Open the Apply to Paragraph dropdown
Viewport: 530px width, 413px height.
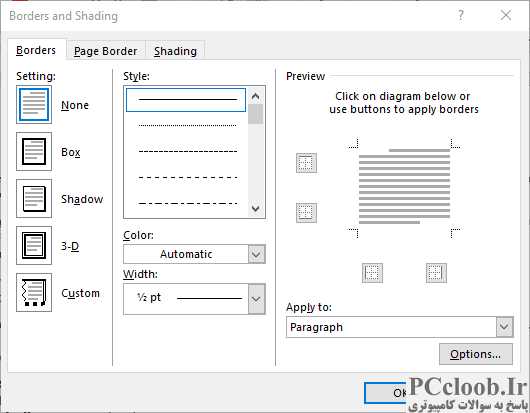click(400, 327)
